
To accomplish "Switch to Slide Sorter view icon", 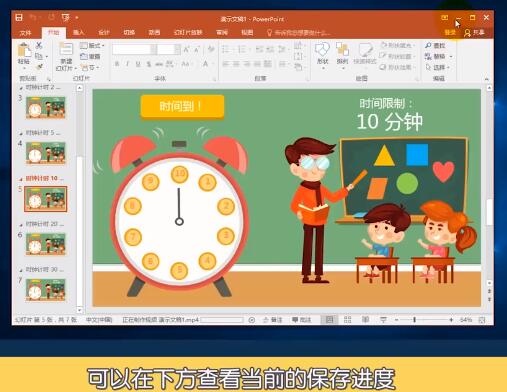I will pos(347,320).
